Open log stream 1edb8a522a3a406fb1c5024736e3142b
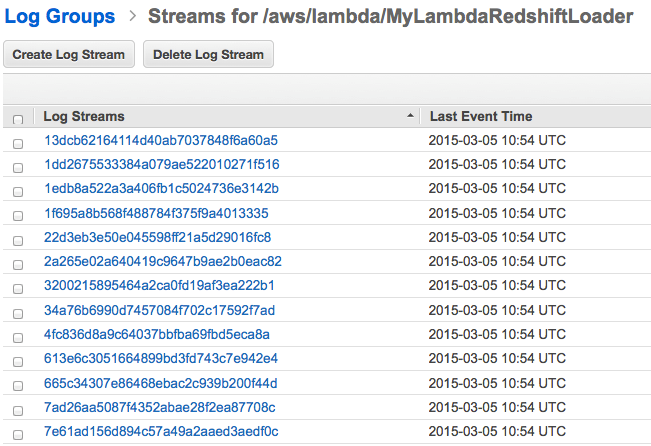Viewport: 651px width, 446px height. [x=161, y=189]
